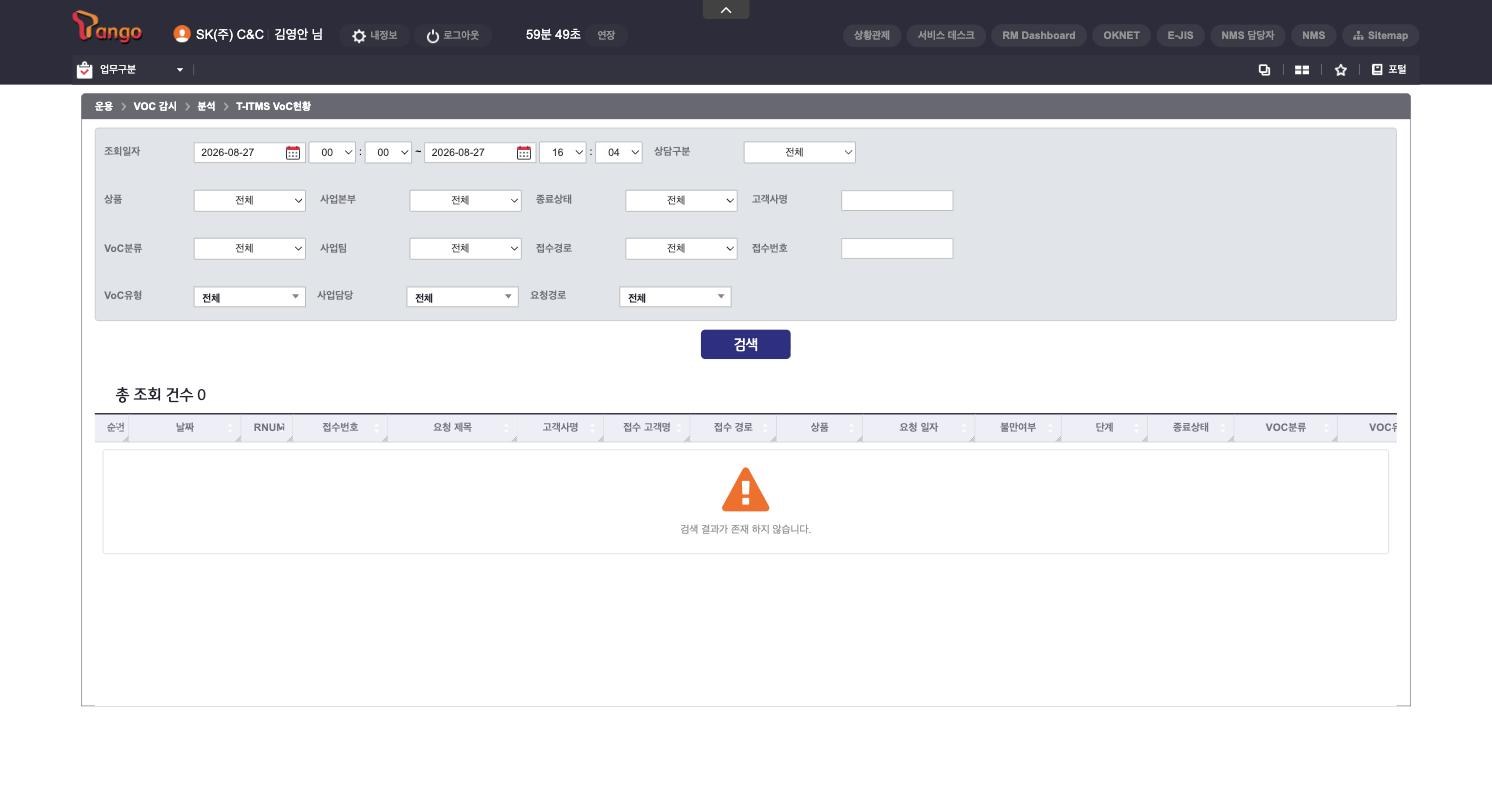Click the 업무구분 clipboard icon
This screenshot has width=1492, height=812.
84,69
